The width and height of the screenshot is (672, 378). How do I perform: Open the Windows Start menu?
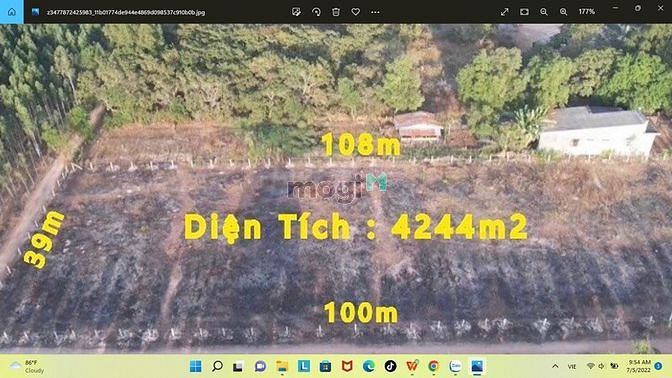click(195, 366)
